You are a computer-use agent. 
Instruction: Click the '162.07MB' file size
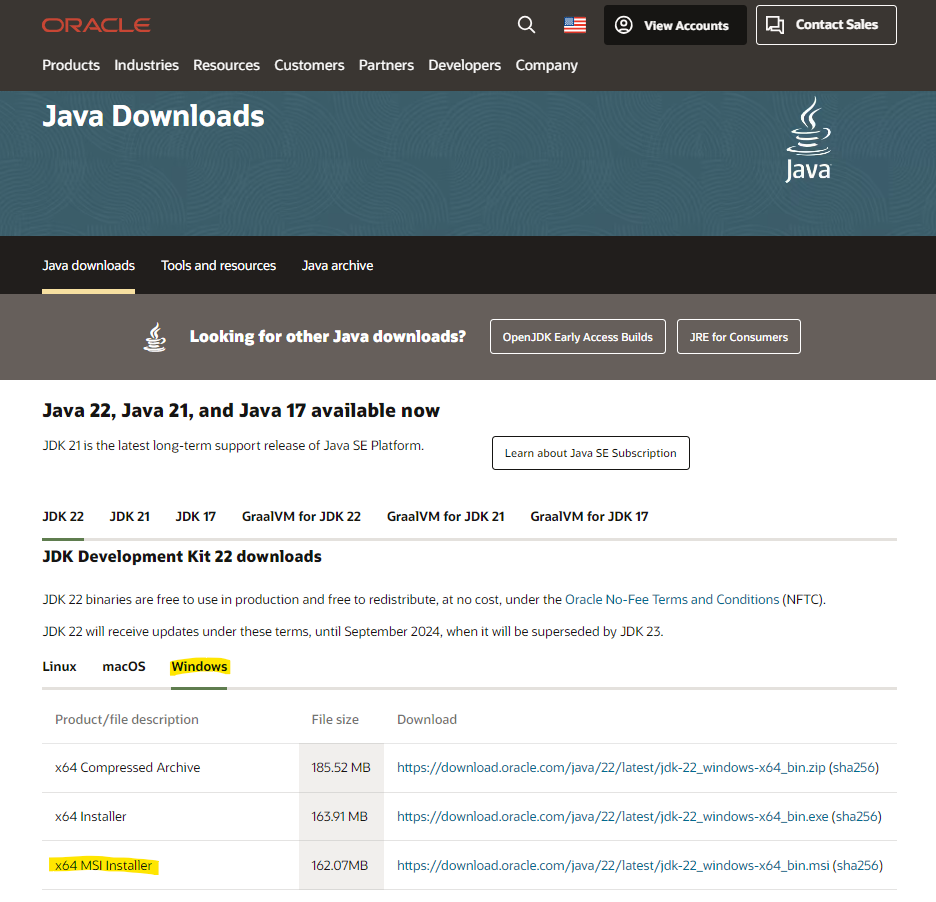tap(340, 866)
